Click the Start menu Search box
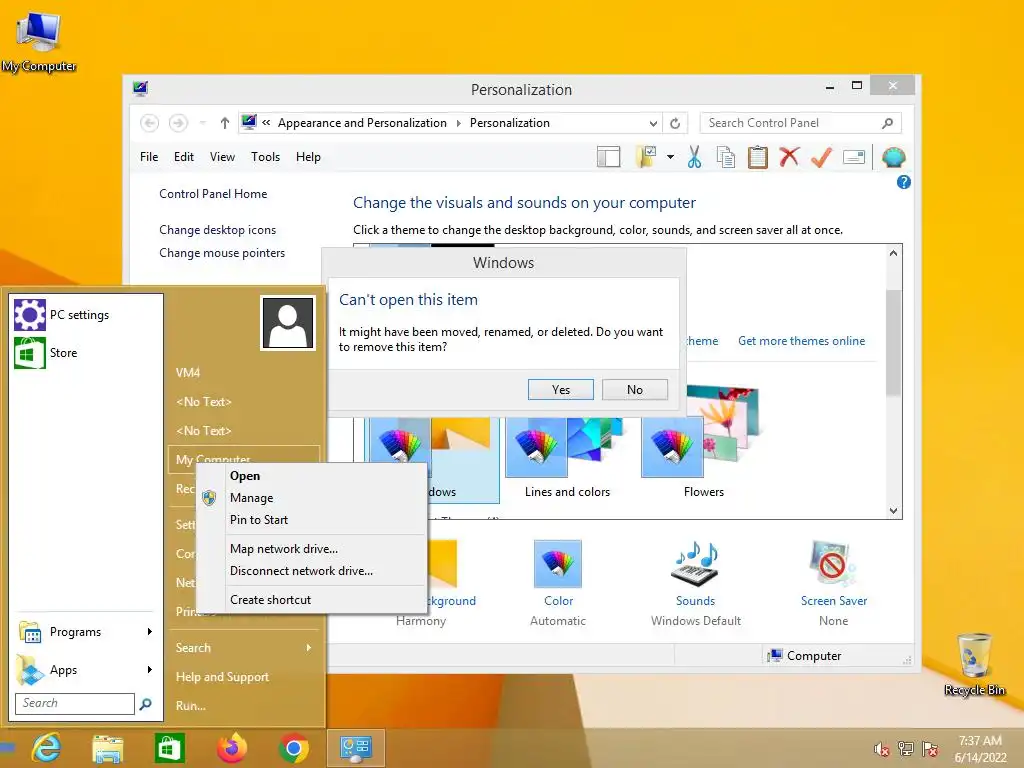The image size is (1024, 768). 74,703
